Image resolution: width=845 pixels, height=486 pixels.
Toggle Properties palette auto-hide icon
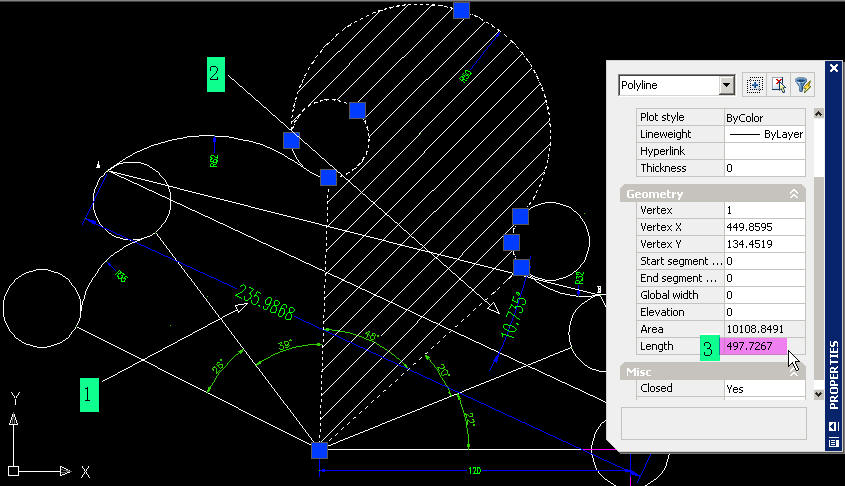(x=833, y=427)
